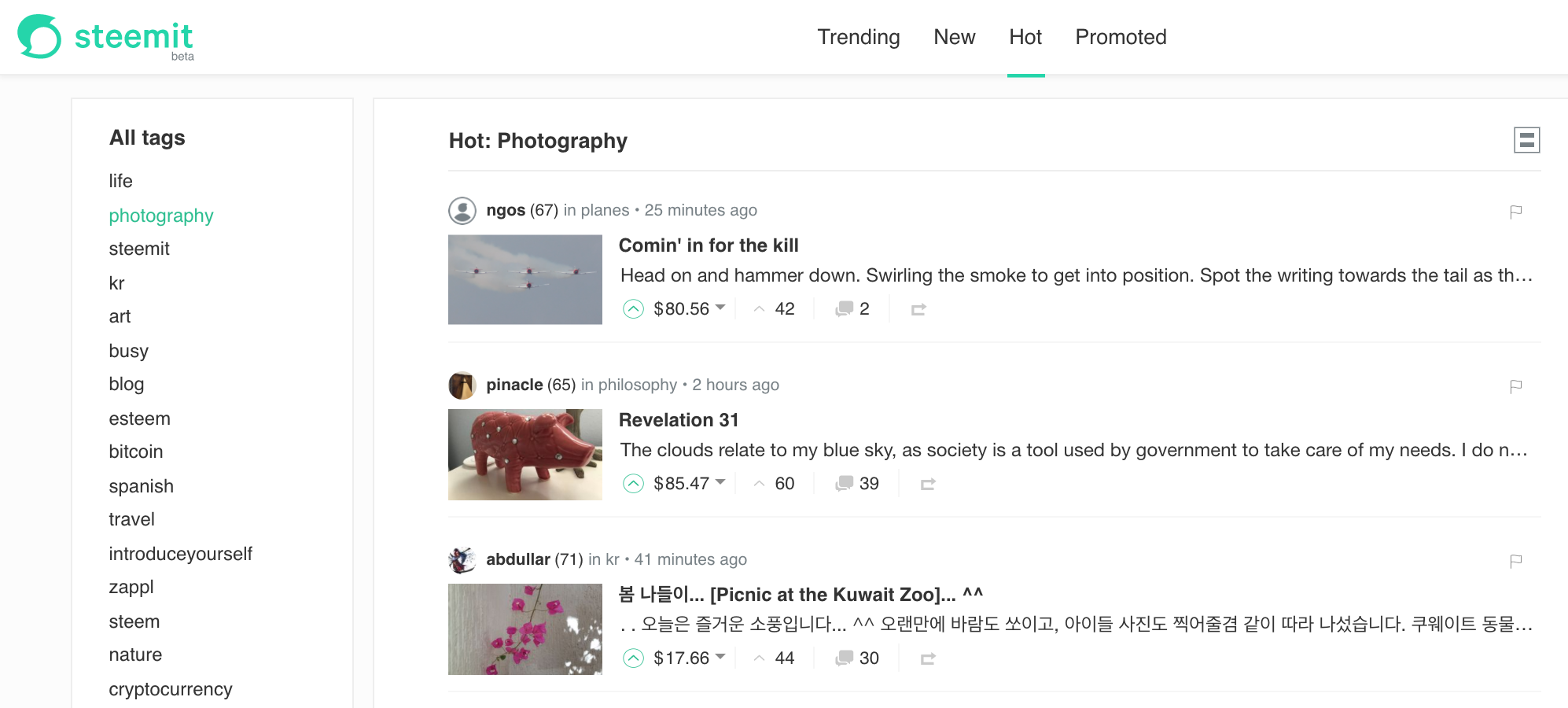Resteem the Comin' in for the kill post
The width and height of the screenshot is (1568, 708).
[x=918, y=309]
